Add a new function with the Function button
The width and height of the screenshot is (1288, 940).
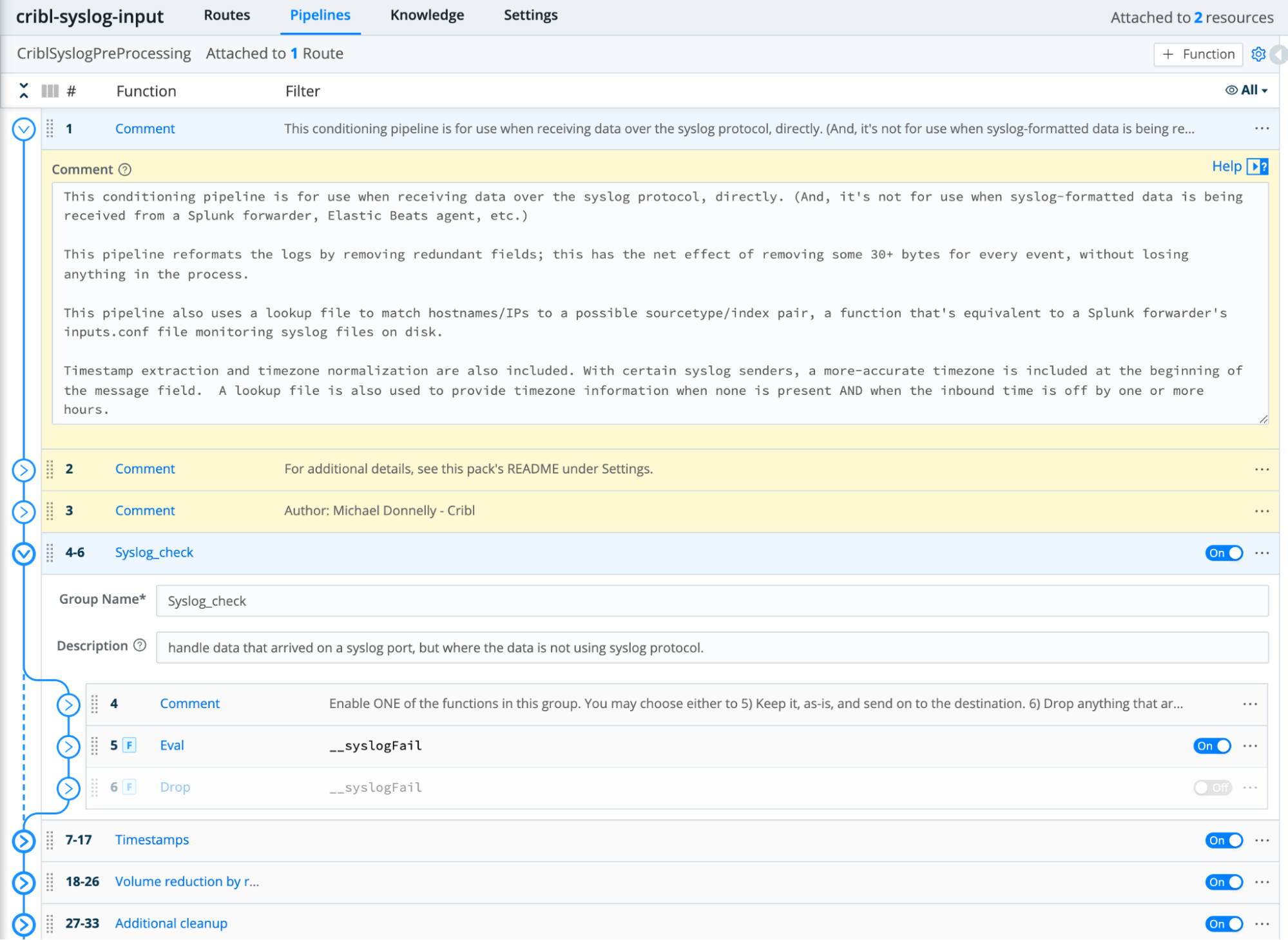click(1198, 54)
